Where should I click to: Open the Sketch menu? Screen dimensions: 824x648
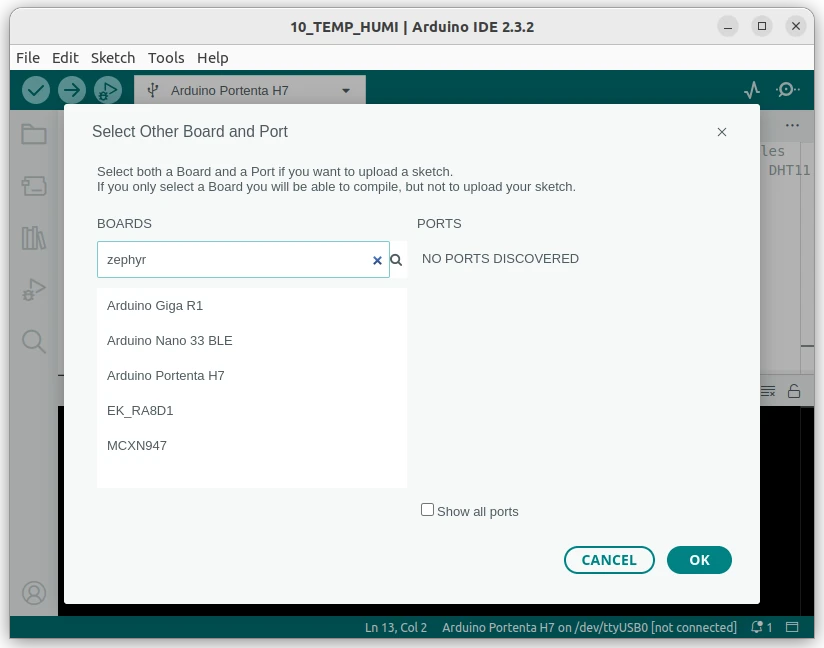(x=113, y=58)
